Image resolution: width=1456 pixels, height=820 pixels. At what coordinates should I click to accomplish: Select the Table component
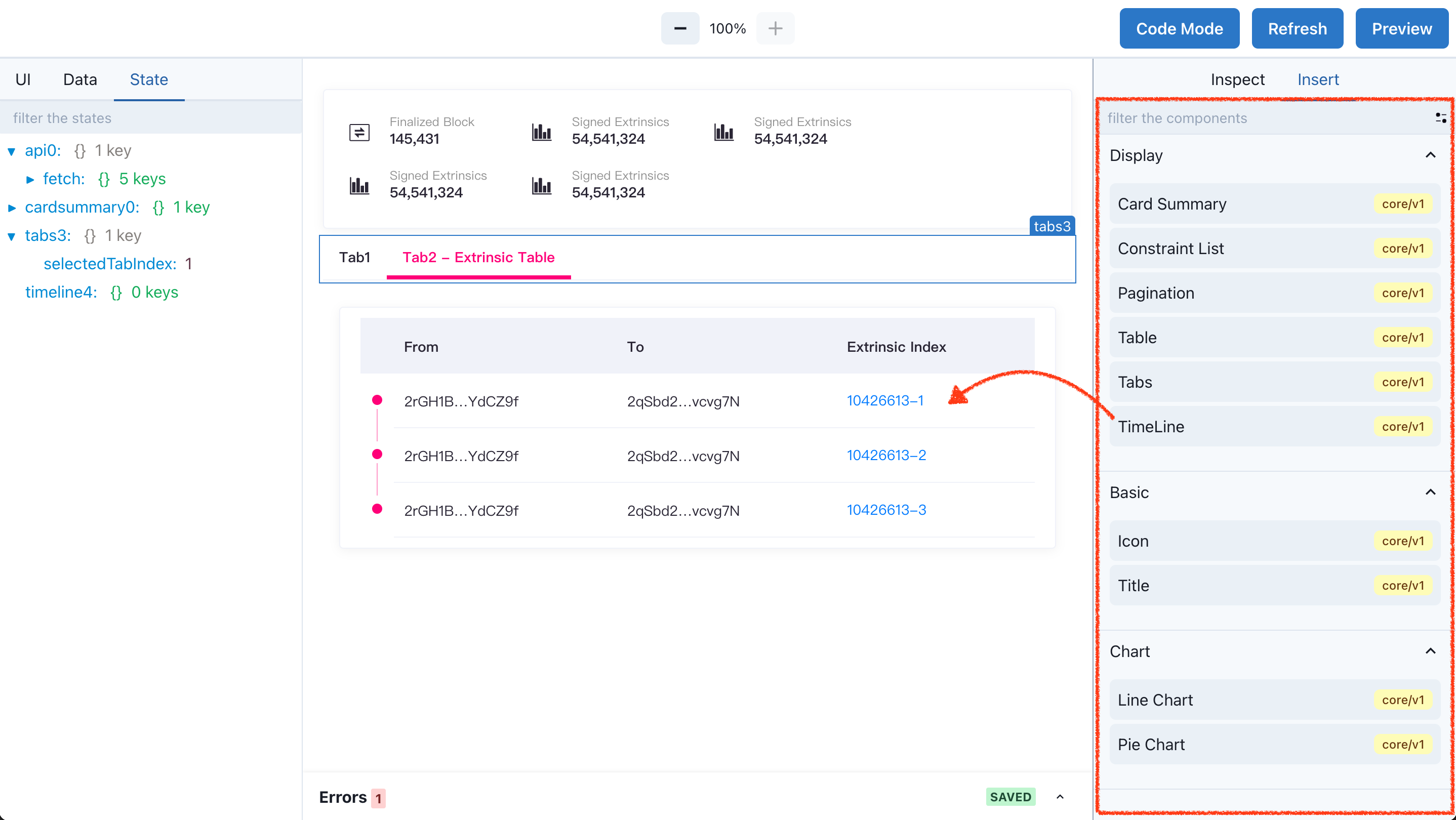tap(1275, 338)
